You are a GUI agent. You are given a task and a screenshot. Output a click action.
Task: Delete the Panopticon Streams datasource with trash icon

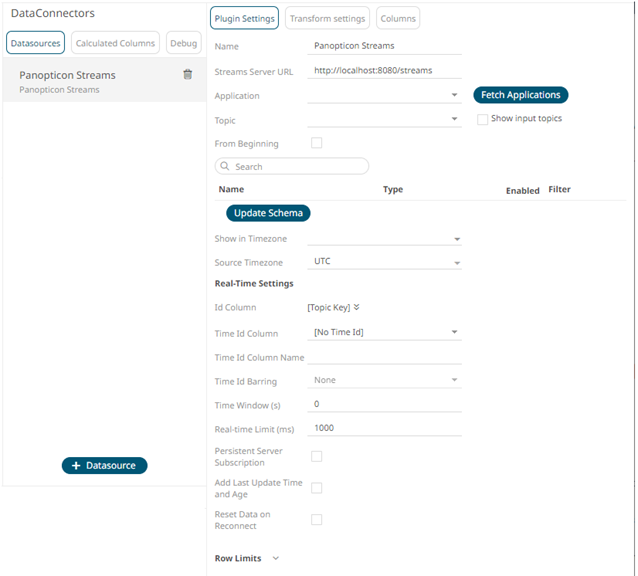coord(187,75)
